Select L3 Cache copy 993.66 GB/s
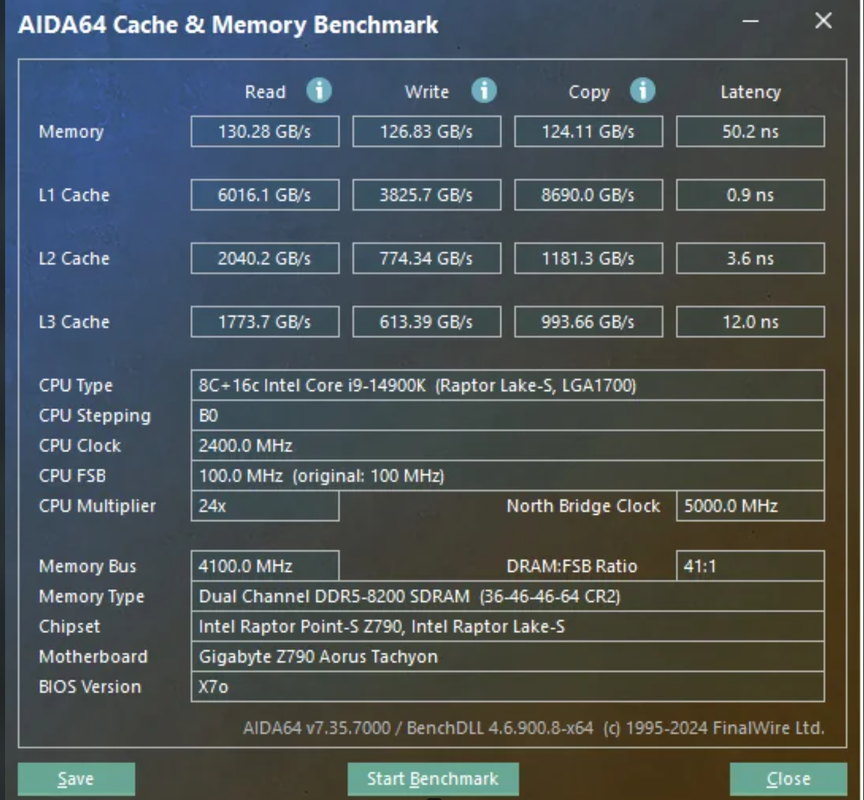864x800 pixels. [588, 321]
